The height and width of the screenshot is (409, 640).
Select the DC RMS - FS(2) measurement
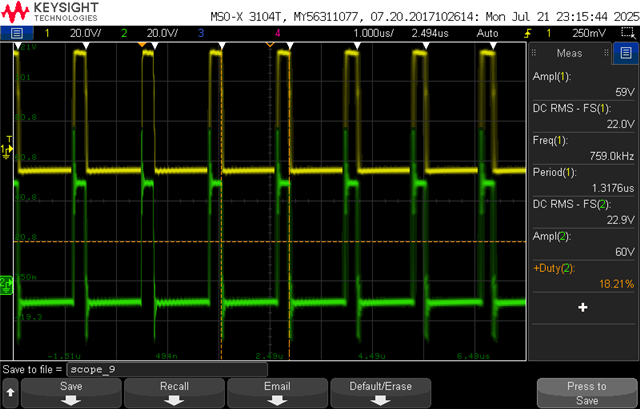point(584,211)
